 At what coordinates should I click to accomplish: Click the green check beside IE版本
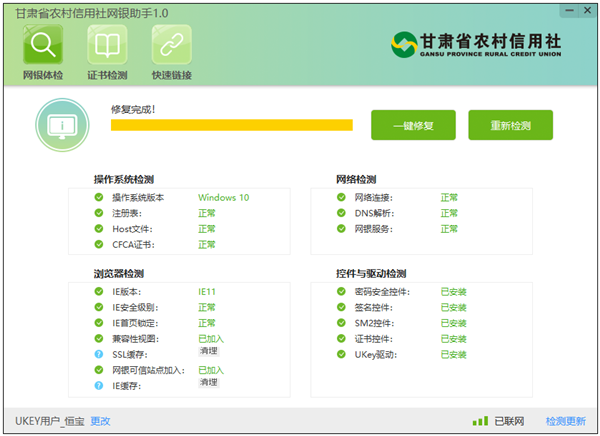(x=99, y=291)
